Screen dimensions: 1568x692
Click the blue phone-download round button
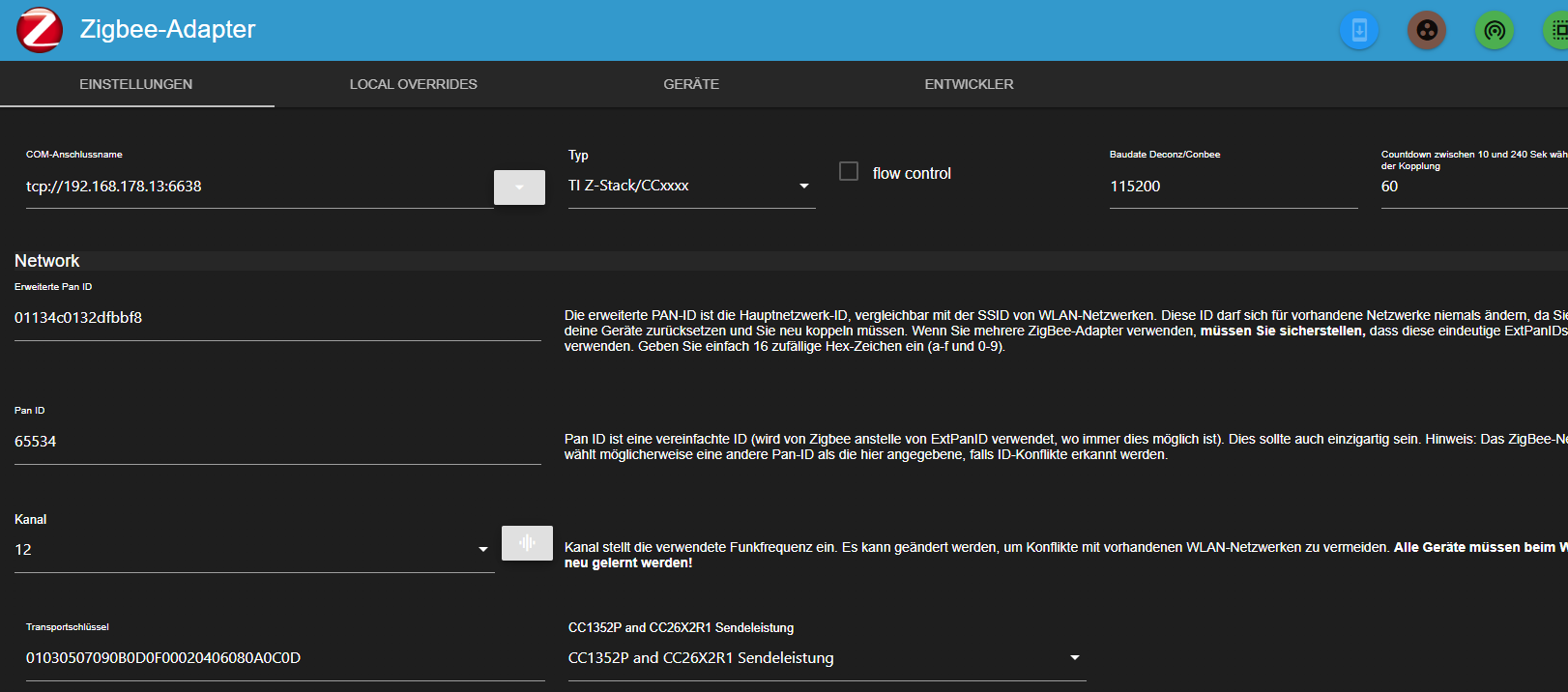click(x=1359, y=31)
